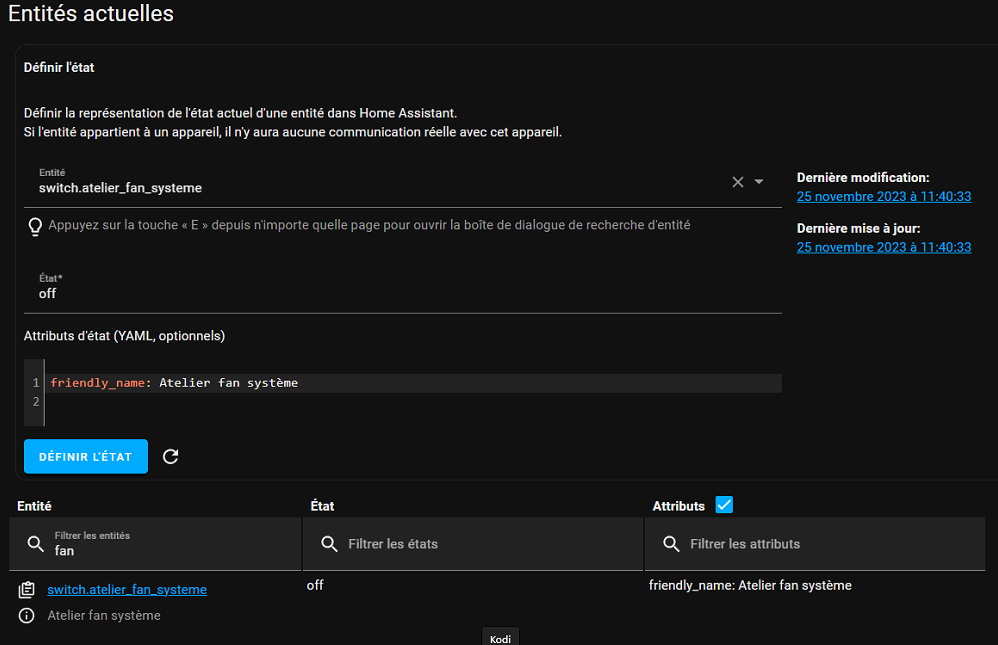This screenshot has width=998, height=645.
Task: Click line 2 in the YAML editor
Action: point(416,402)
